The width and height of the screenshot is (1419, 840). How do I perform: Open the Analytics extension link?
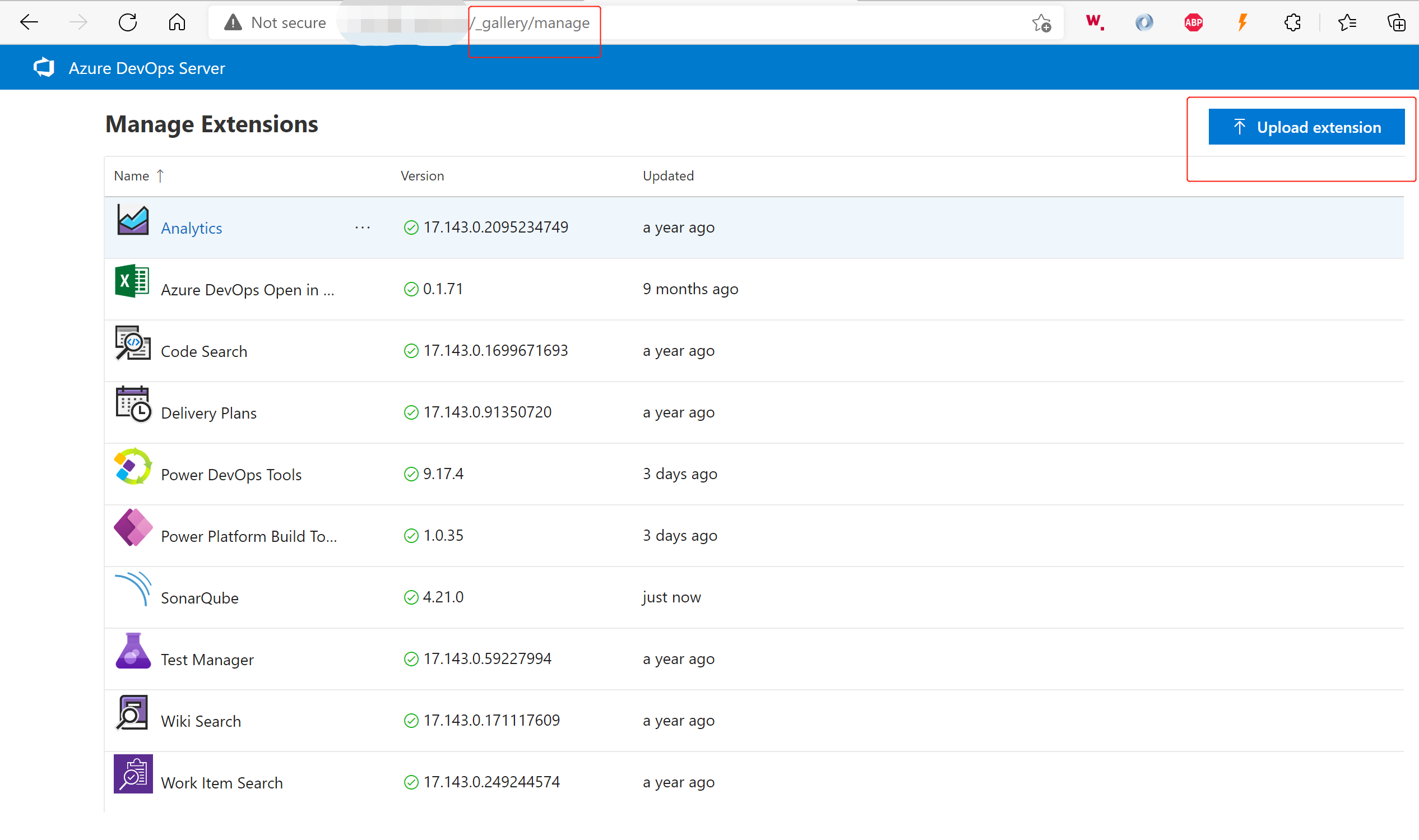tap(191, 228)
